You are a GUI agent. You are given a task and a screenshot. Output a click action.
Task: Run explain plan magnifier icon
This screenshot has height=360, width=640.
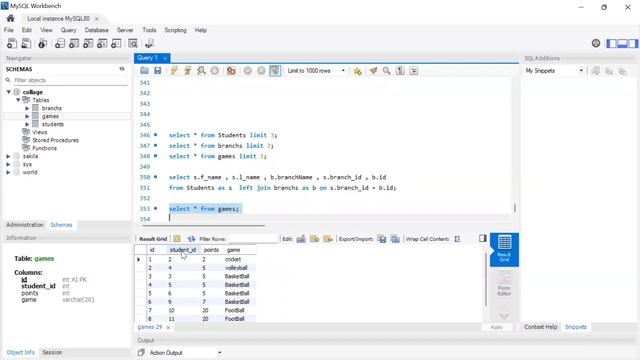pyautogui.click(x=201, y=71)
